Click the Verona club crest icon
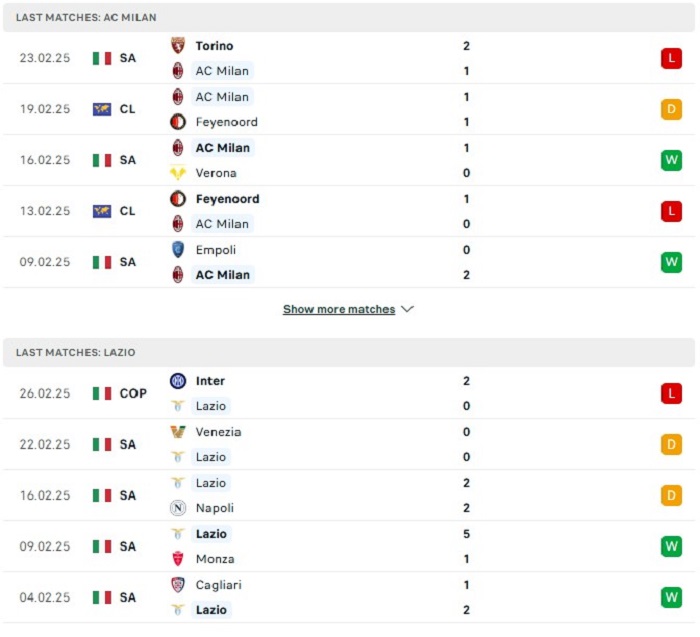The height and width of the screenshot is (637, 700). click(178, 173)
